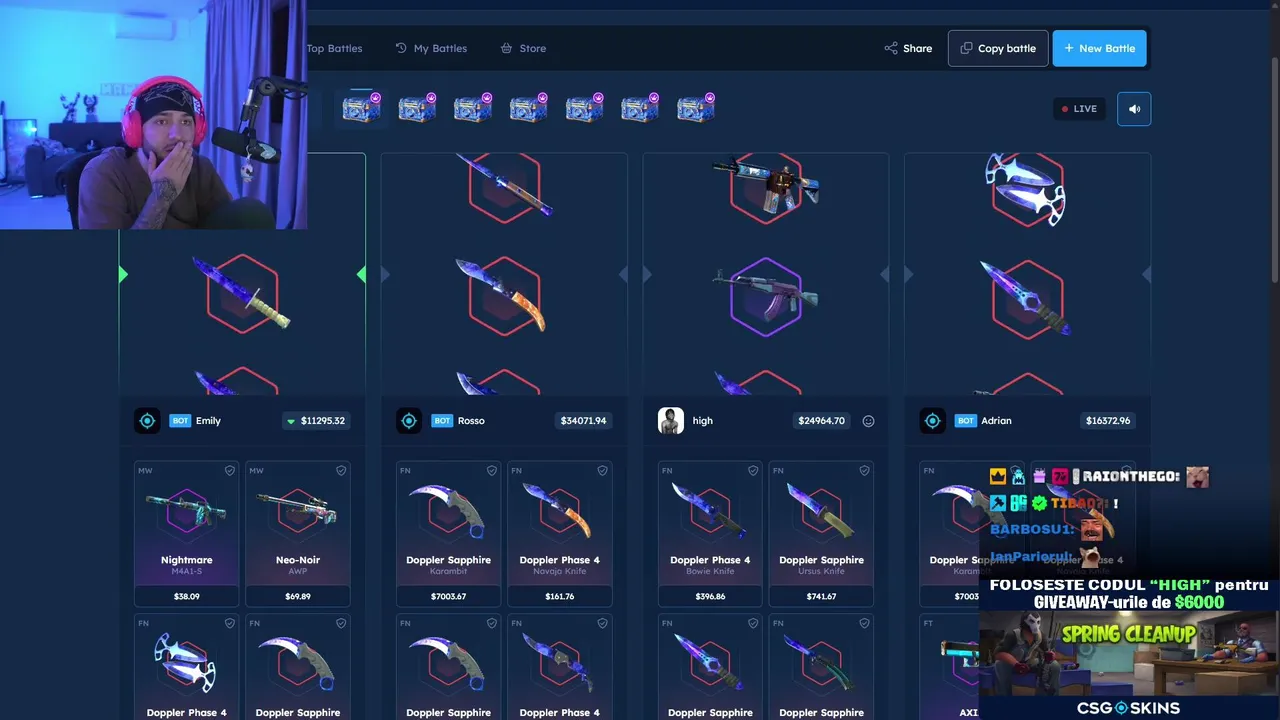Select the last case in rounds row
The height and width of the screenshot is (720, 1280).
point(696,107)
